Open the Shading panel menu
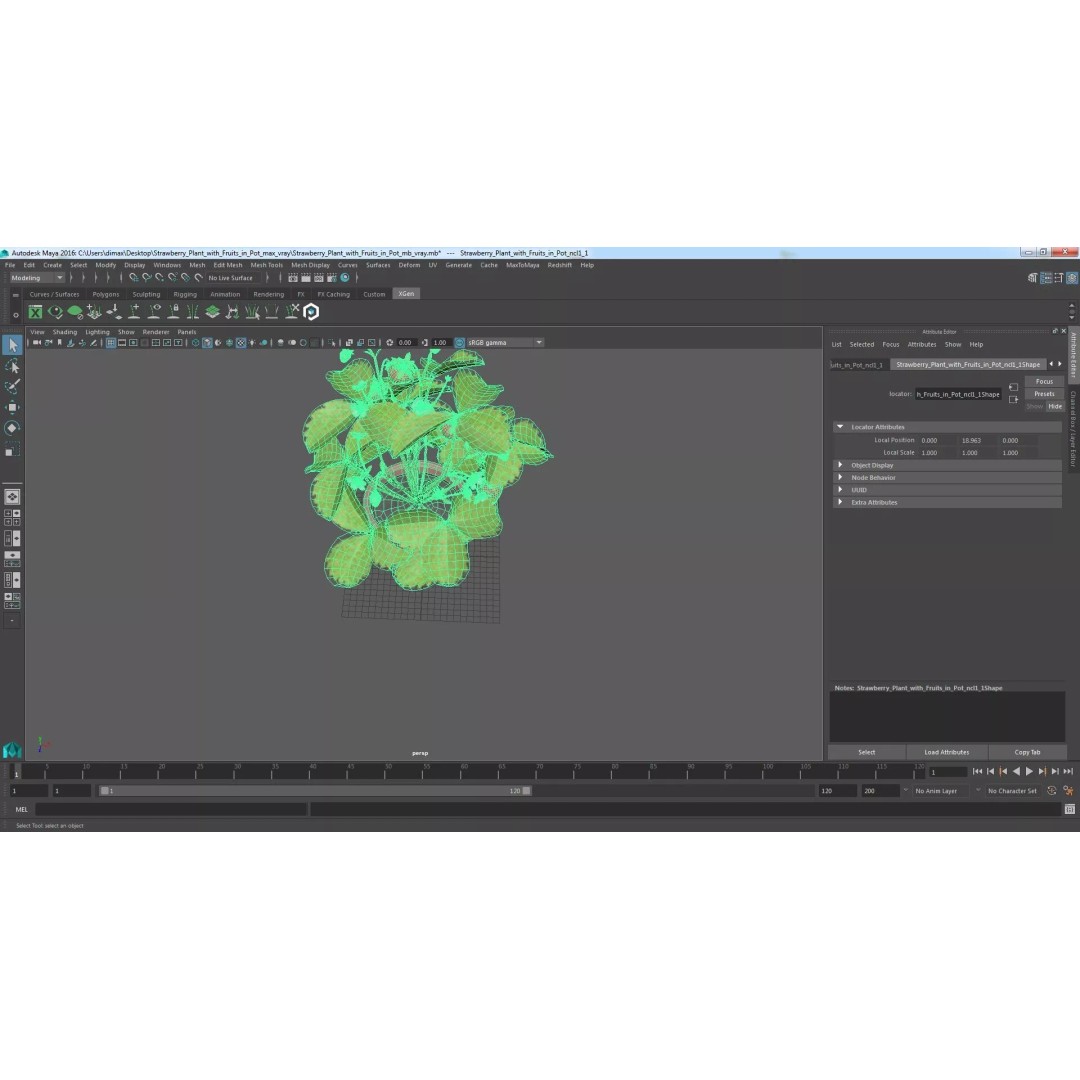Viewport: 1080px width, 1080px height. point(65,332)
